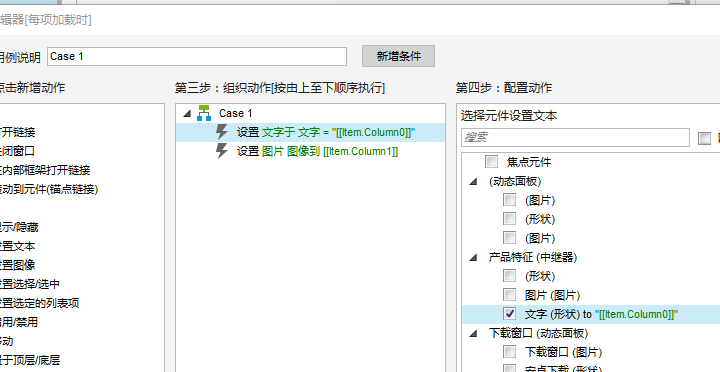
Task: Uncheck the 文字 (形状) checkbox
Action: [x=509, y=314]
